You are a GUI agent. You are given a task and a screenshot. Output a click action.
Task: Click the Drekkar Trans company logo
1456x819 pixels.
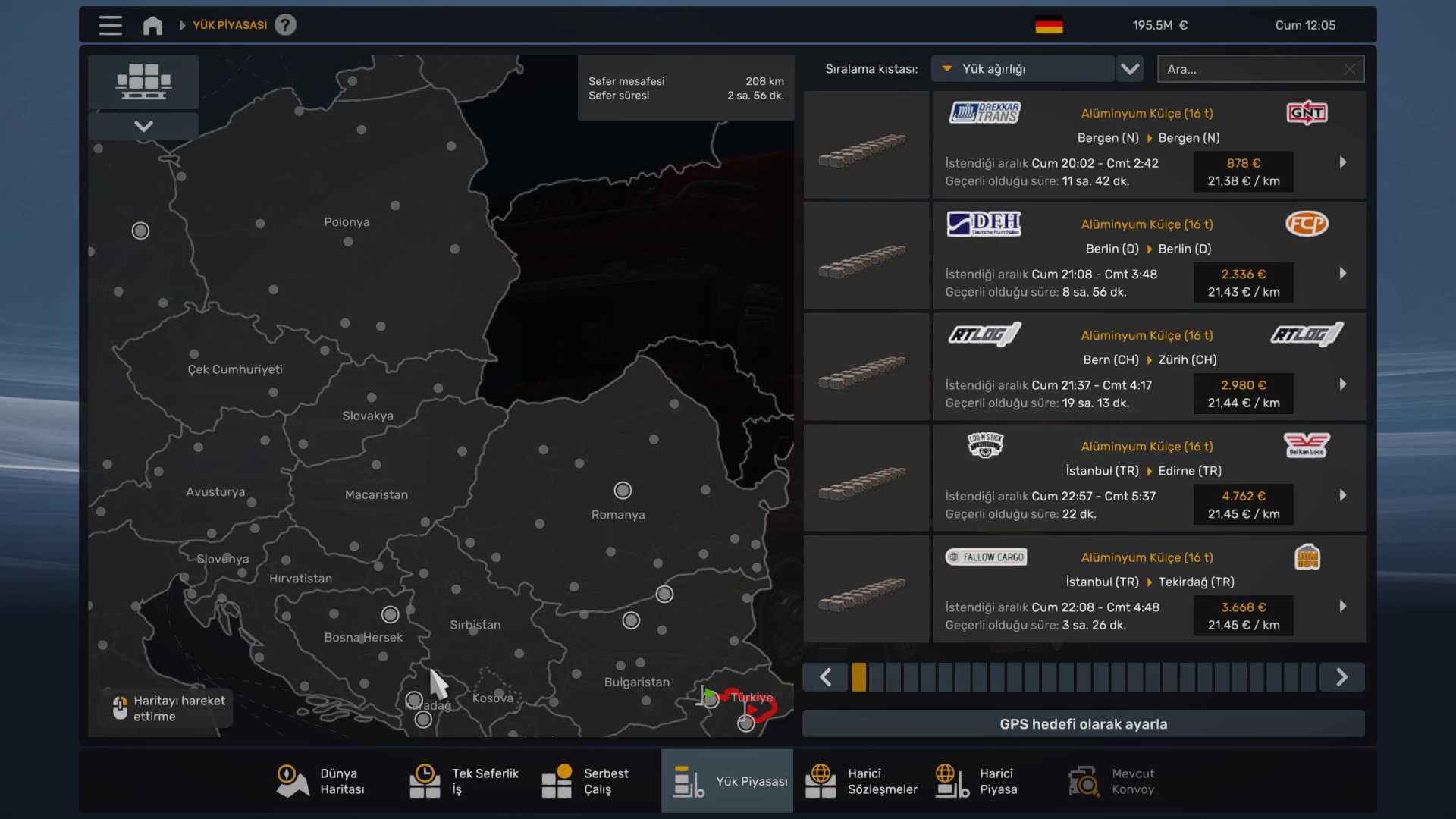point(984,113)
